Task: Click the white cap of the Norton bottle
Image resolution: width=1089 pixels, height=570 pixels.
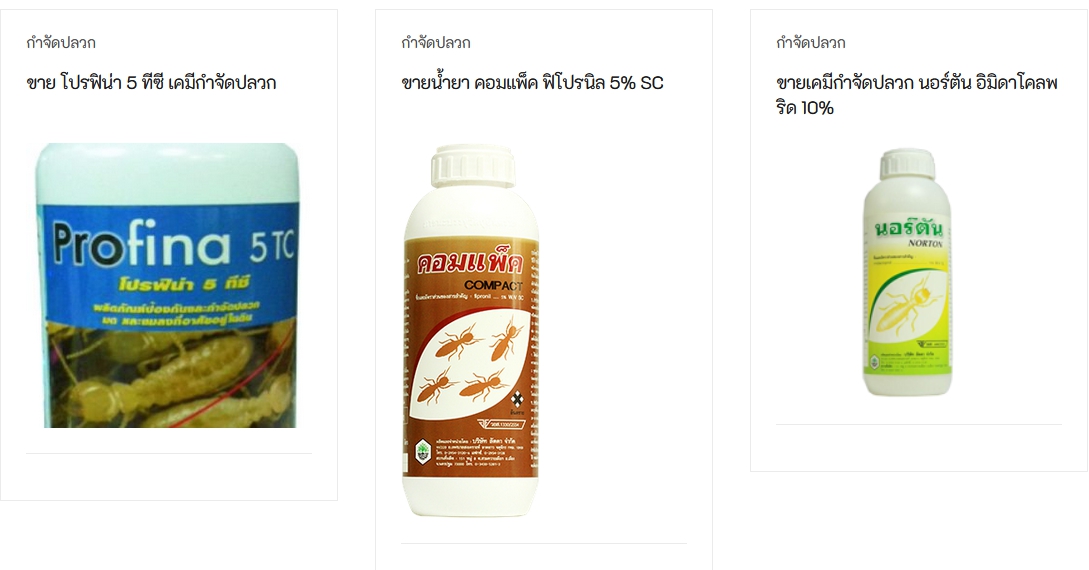Action: [907, 164]
